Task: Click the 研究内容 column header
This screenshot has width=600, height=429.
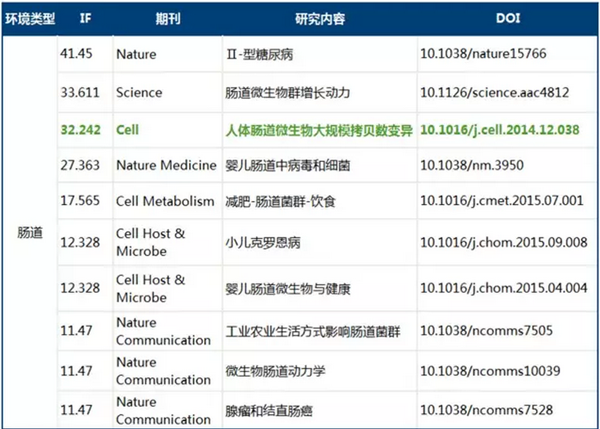Action: pos(318,18)
